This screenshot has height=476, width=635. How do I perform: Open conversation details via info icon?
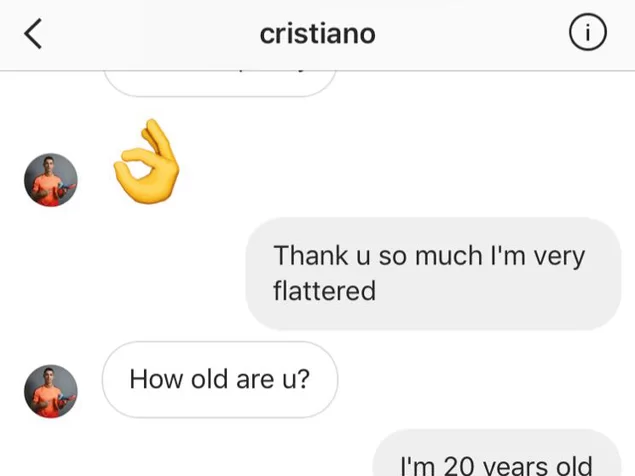587,34
